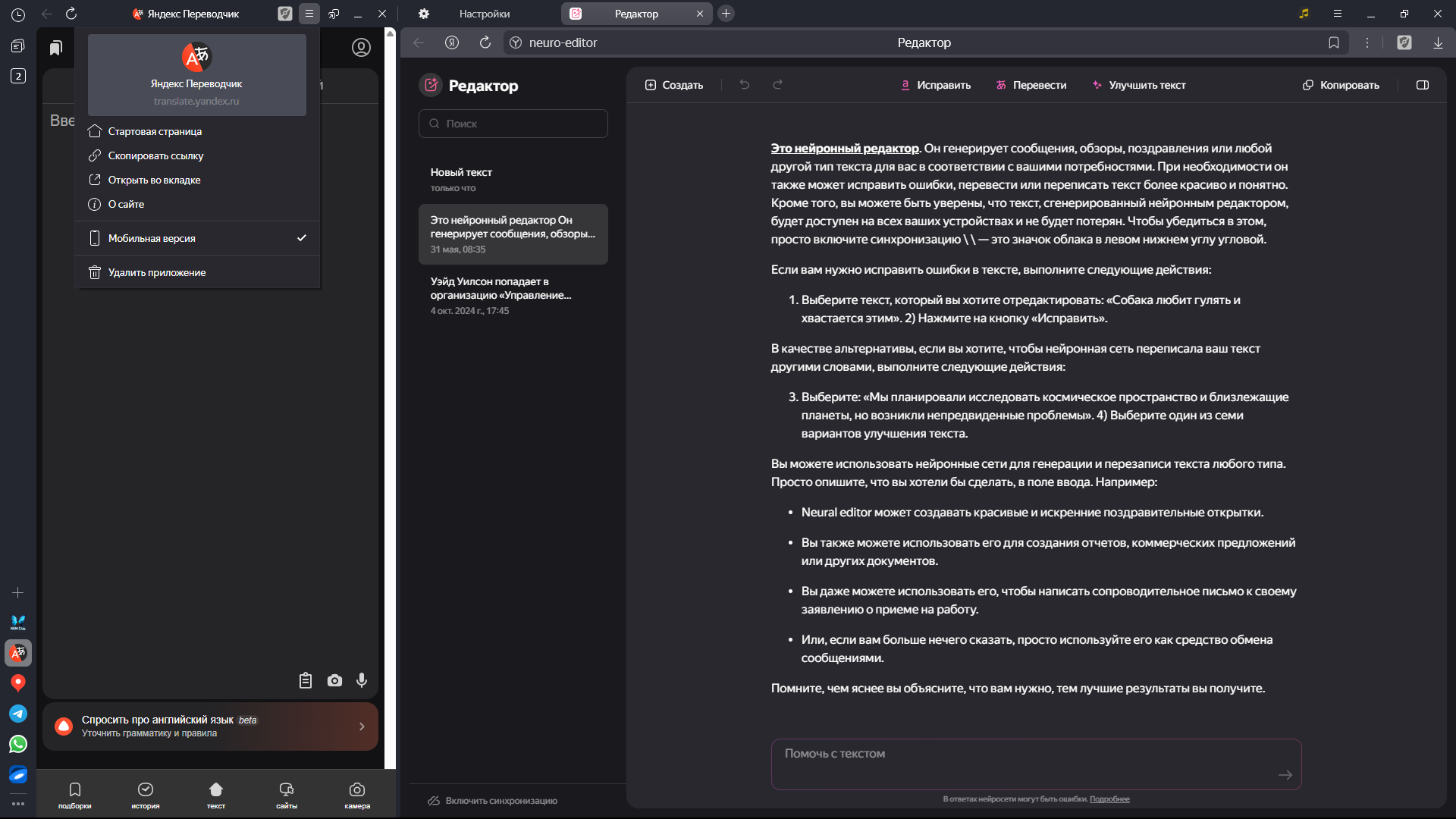Undo the last edit in Редактор
This screenshot has height=819, width=1456.
(x=745, y=85)
